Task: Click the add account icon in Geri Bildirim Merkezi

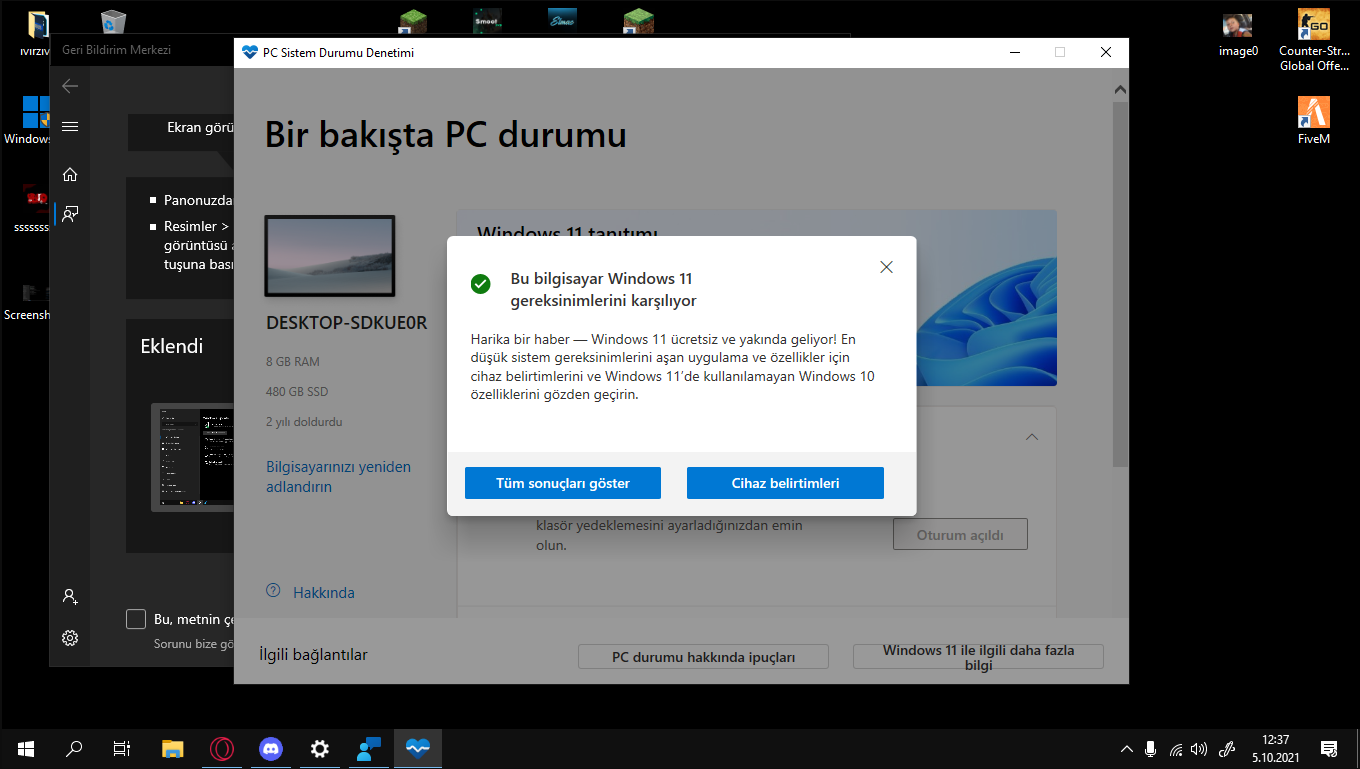Action: coord(70,596)
